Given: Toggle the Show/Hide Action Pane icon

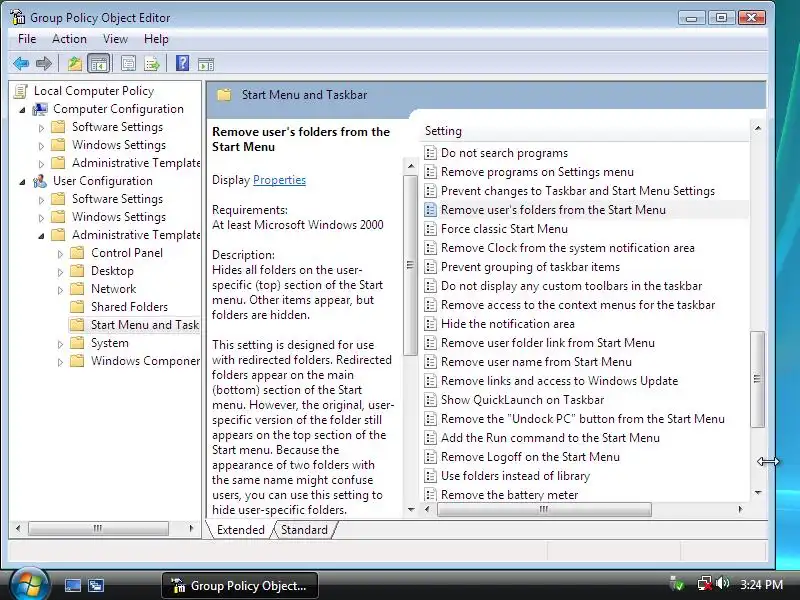Looking at the screenshot, I should [206, 64].
